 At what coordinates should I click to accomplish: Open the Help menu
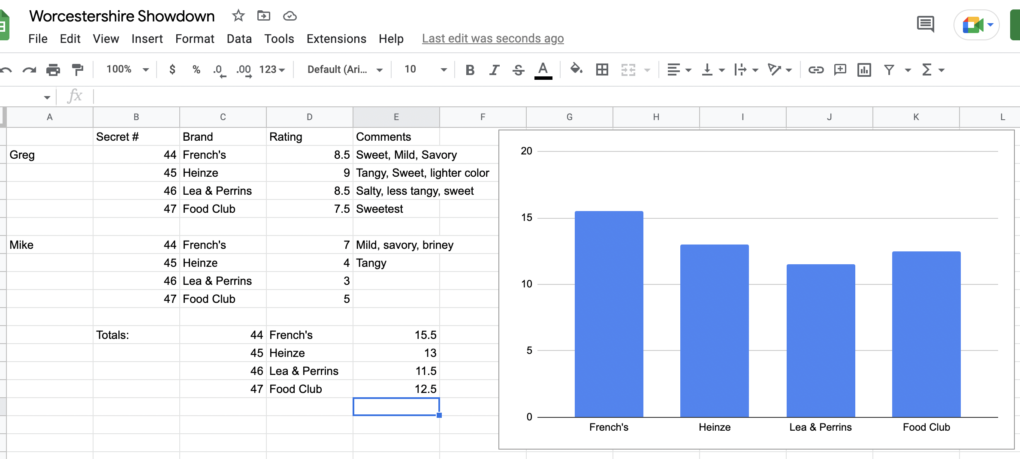(391, 39)
